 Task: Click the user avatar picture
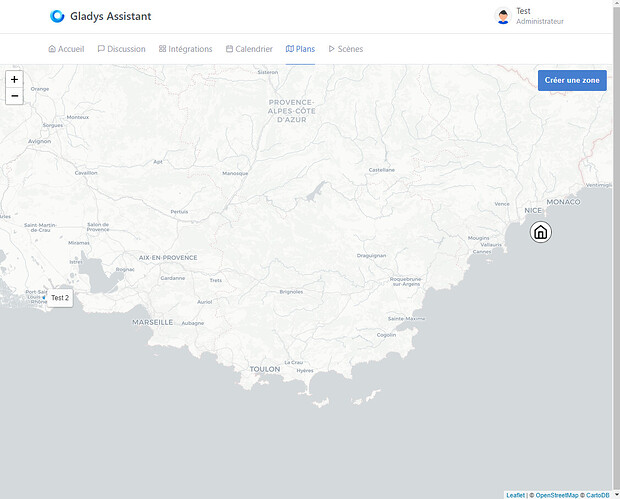pyautogui.click(x=503, y=16)
